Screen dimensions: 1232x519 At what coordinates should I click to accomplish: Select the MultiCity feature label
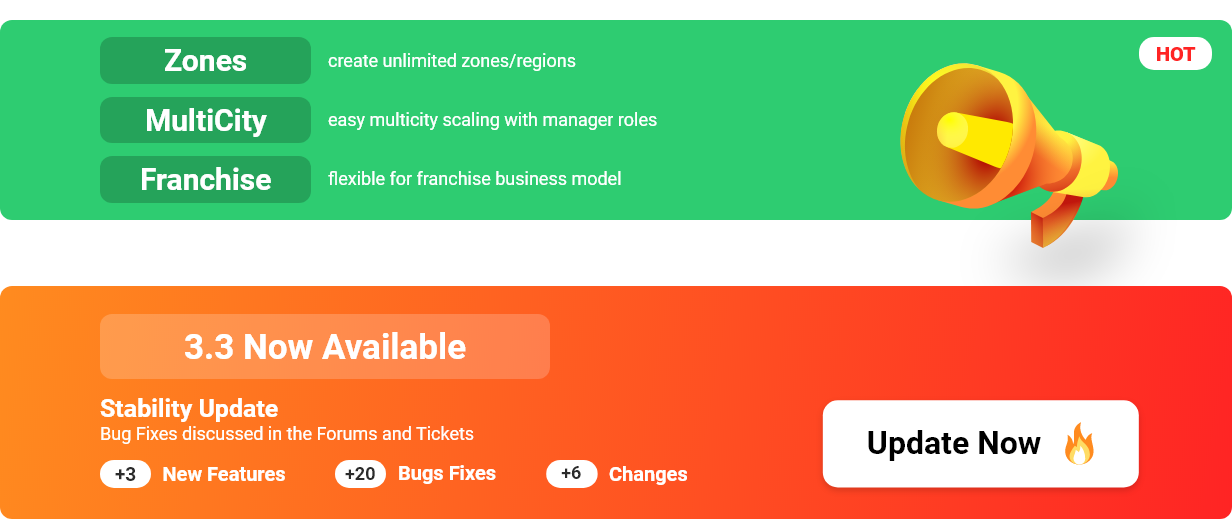205,120
